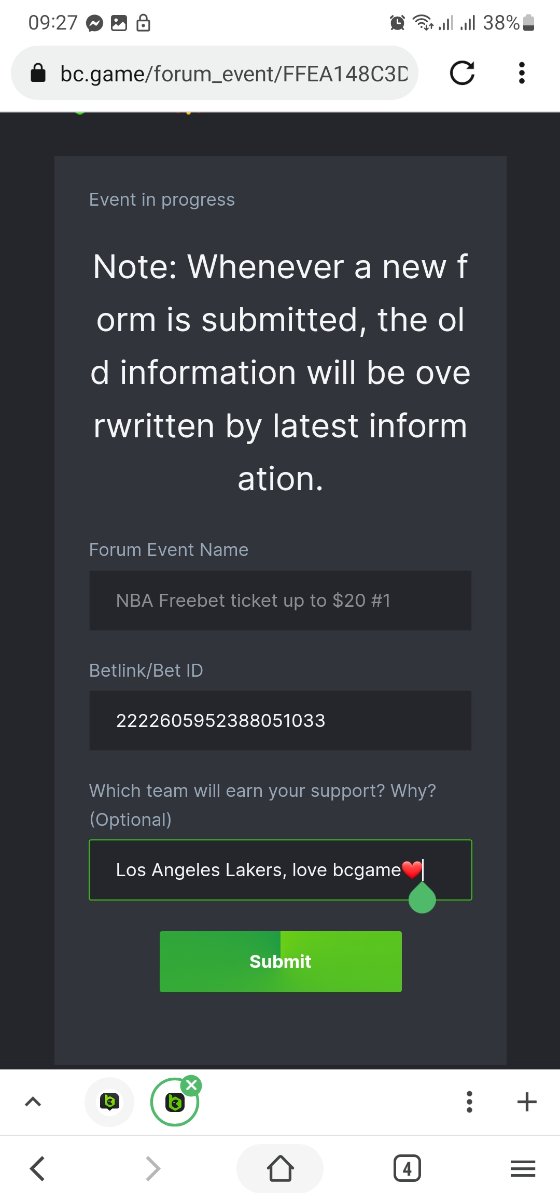Tap the forward arrow navigation icon

[x=153, y=1167]
